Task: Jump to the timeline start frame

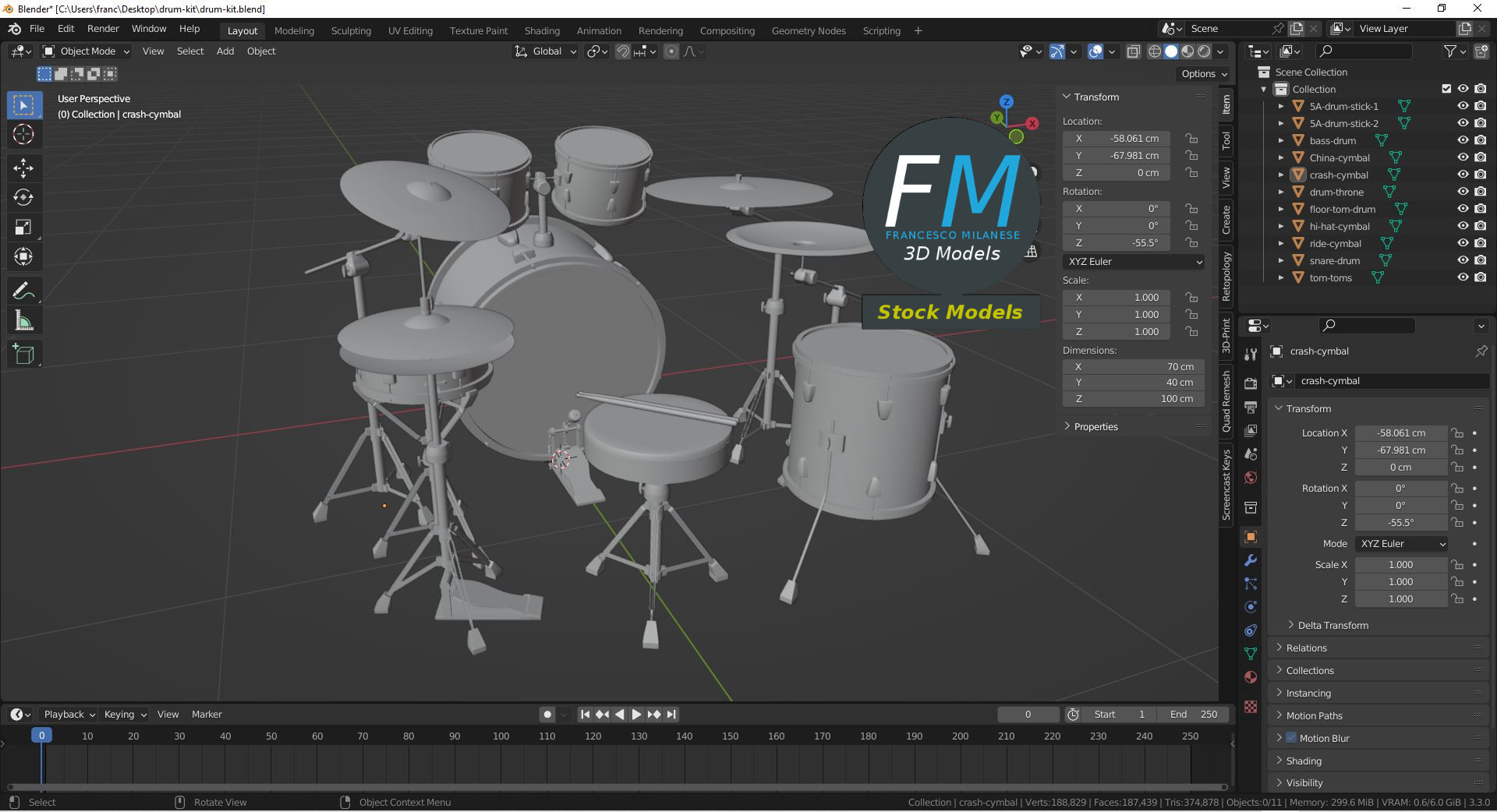Action: [586, 715]
